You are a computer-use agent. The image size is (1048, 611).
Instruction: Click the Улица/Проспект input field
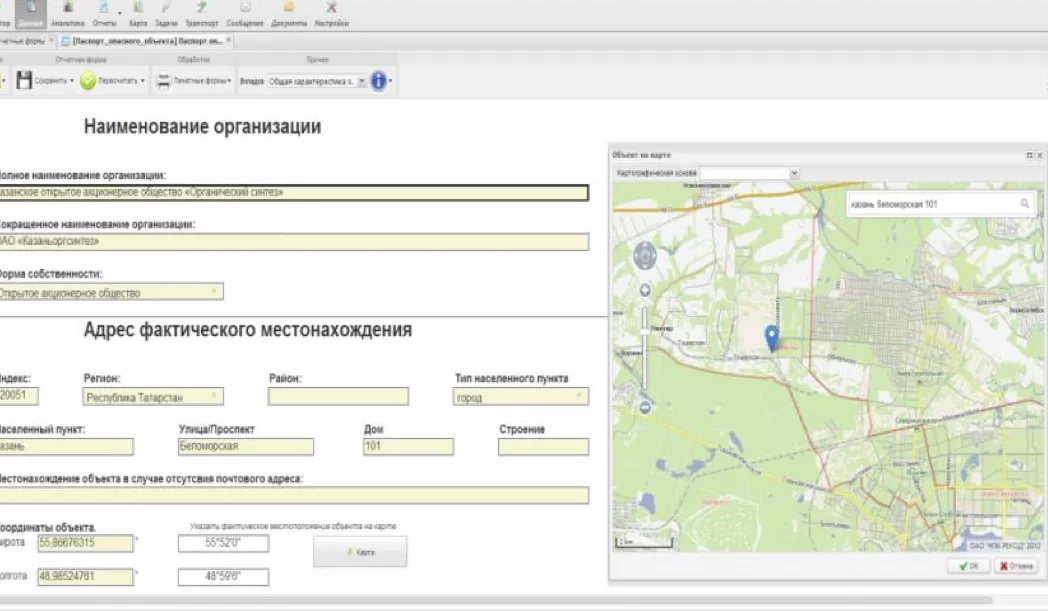[245, 447]
